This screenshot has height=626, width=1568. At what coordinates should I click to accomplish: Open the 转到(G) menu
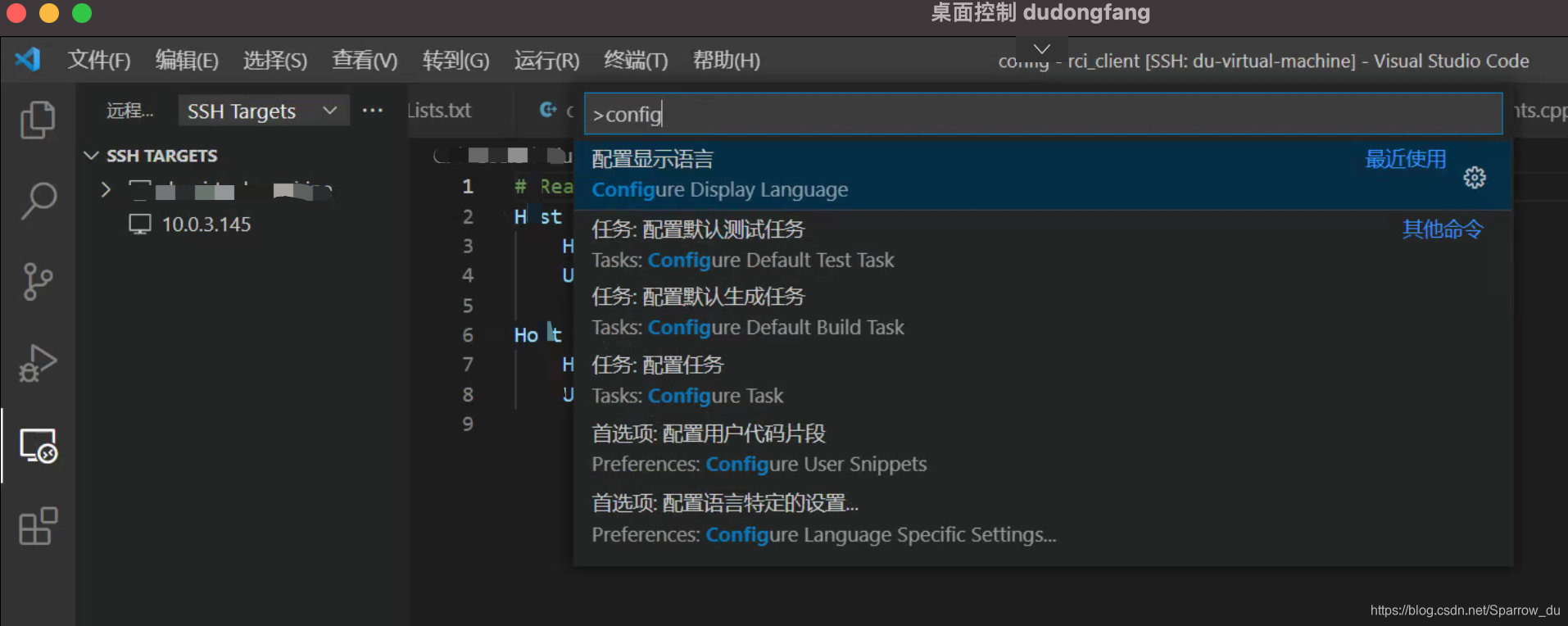click(455, 61)
